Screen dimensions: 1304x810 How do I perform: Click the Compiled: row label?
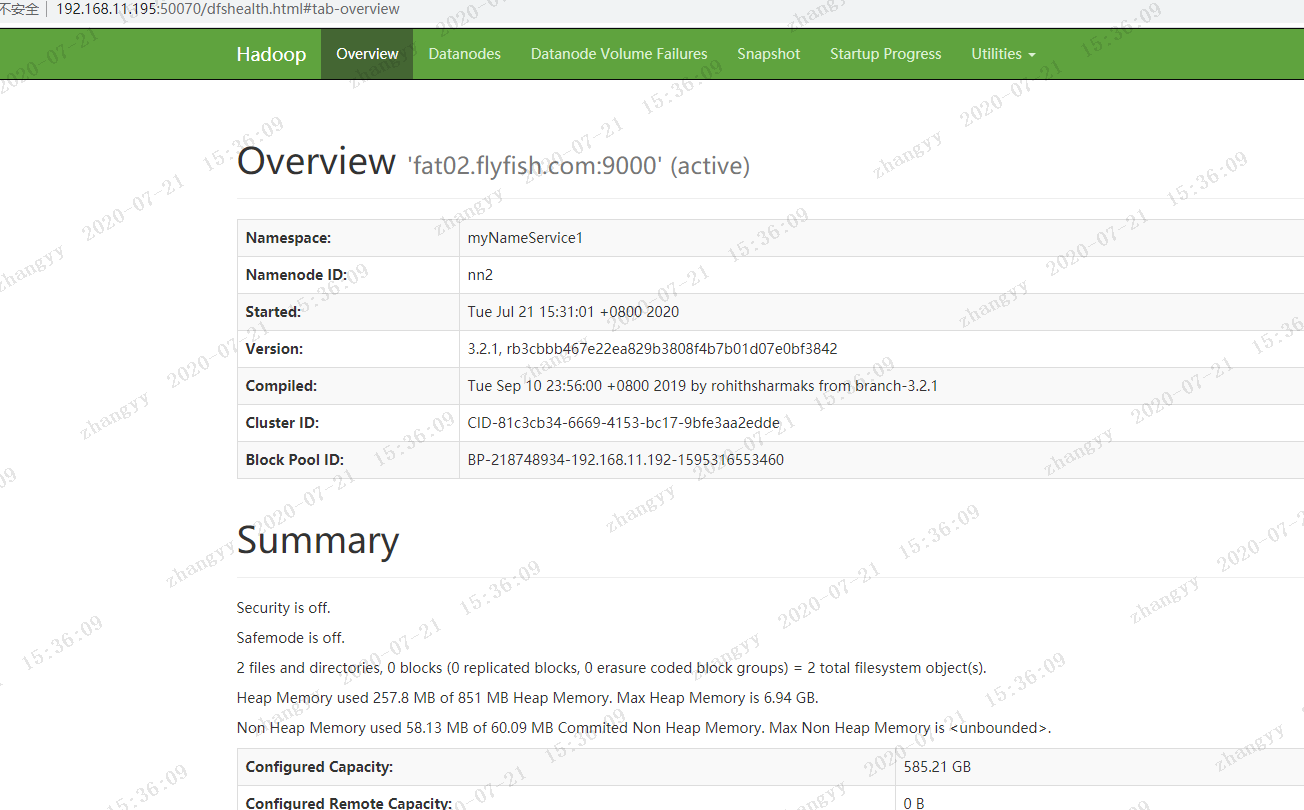[x=281, y=386]
